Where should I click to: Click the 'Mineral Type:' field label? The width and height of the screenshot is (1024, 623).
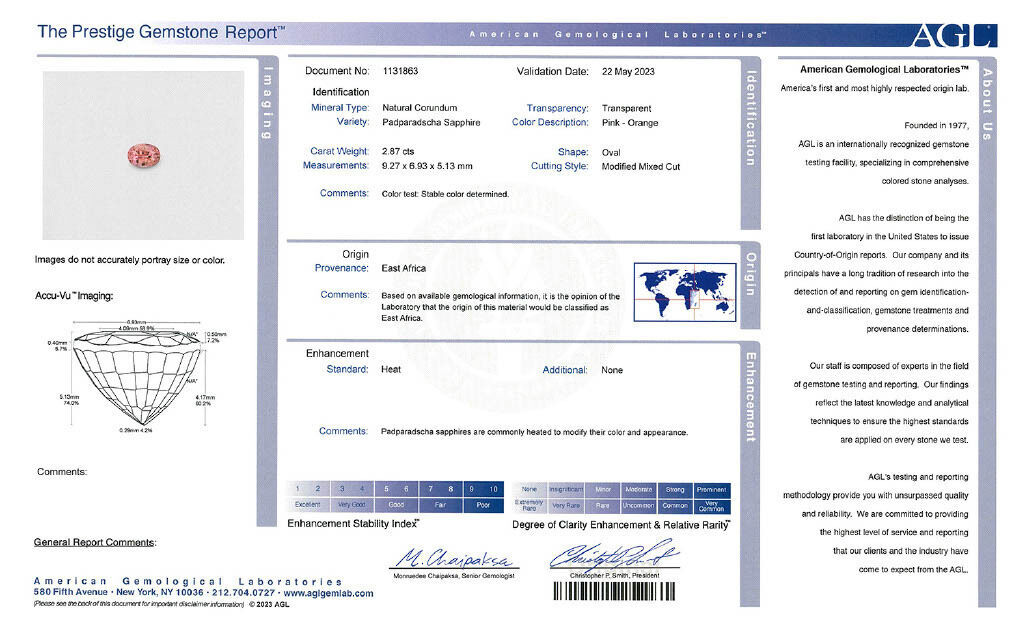pyautogui.click(x=340, y=108)
